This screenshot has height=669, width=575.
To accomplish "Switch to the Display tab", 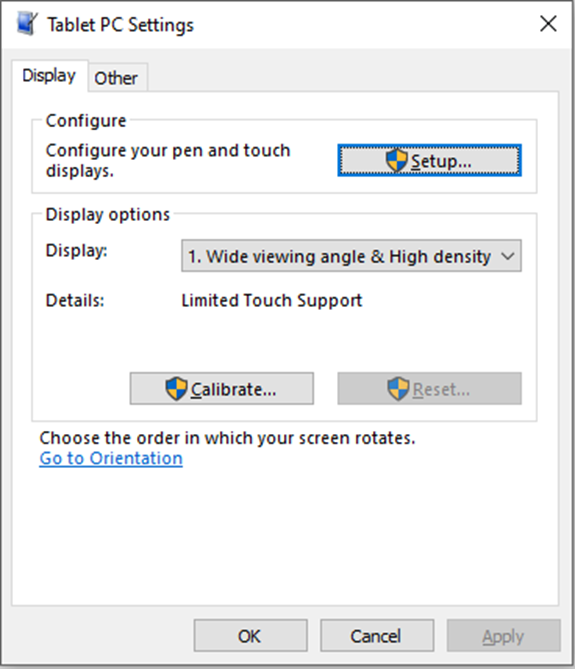I will pyautogui.click(x=49, y=76).
